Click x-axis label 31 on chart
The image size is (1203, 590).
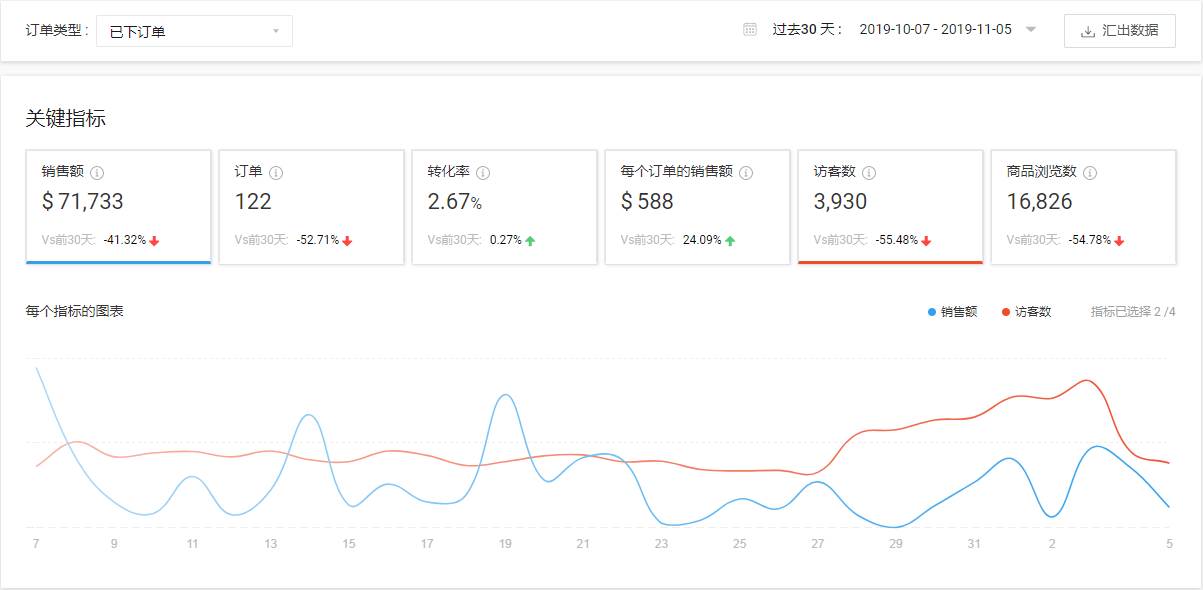click(974, 544)
